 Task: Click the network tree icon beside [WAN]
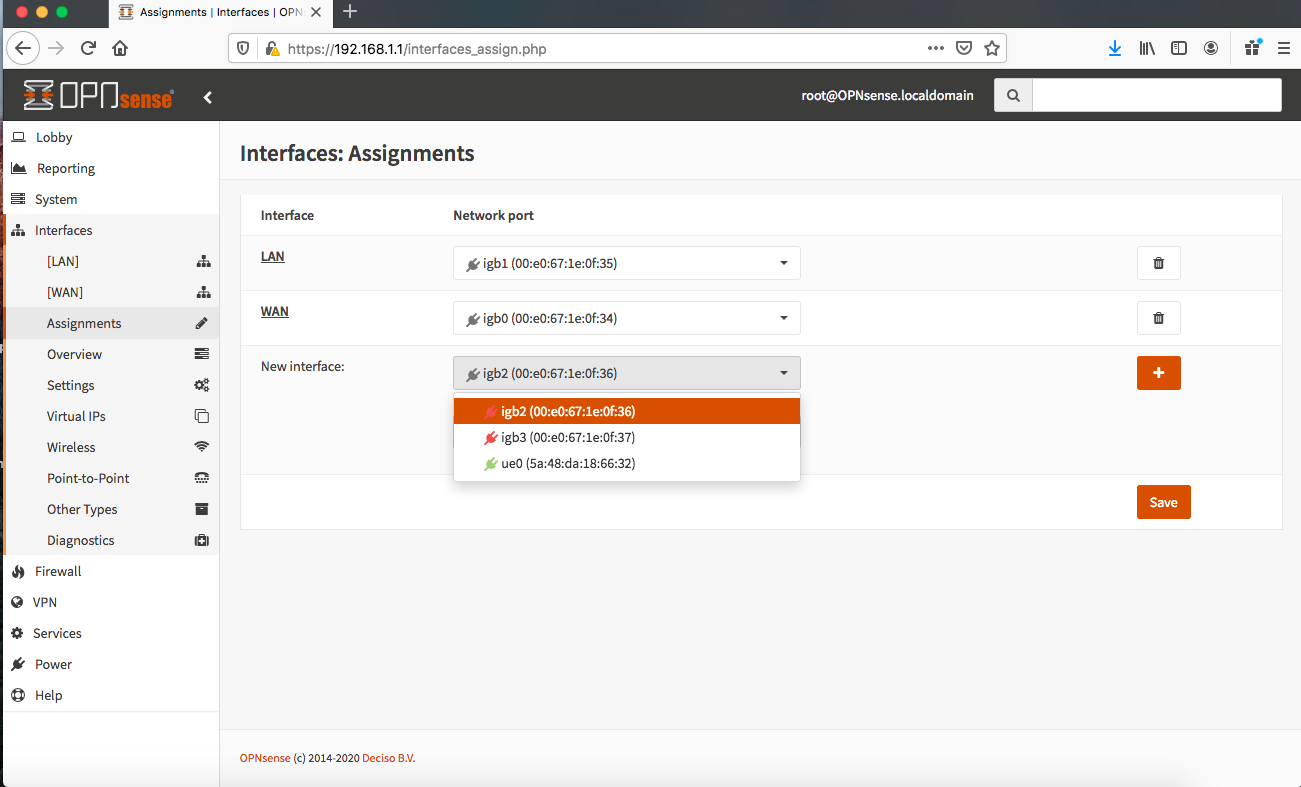[203, 292]
